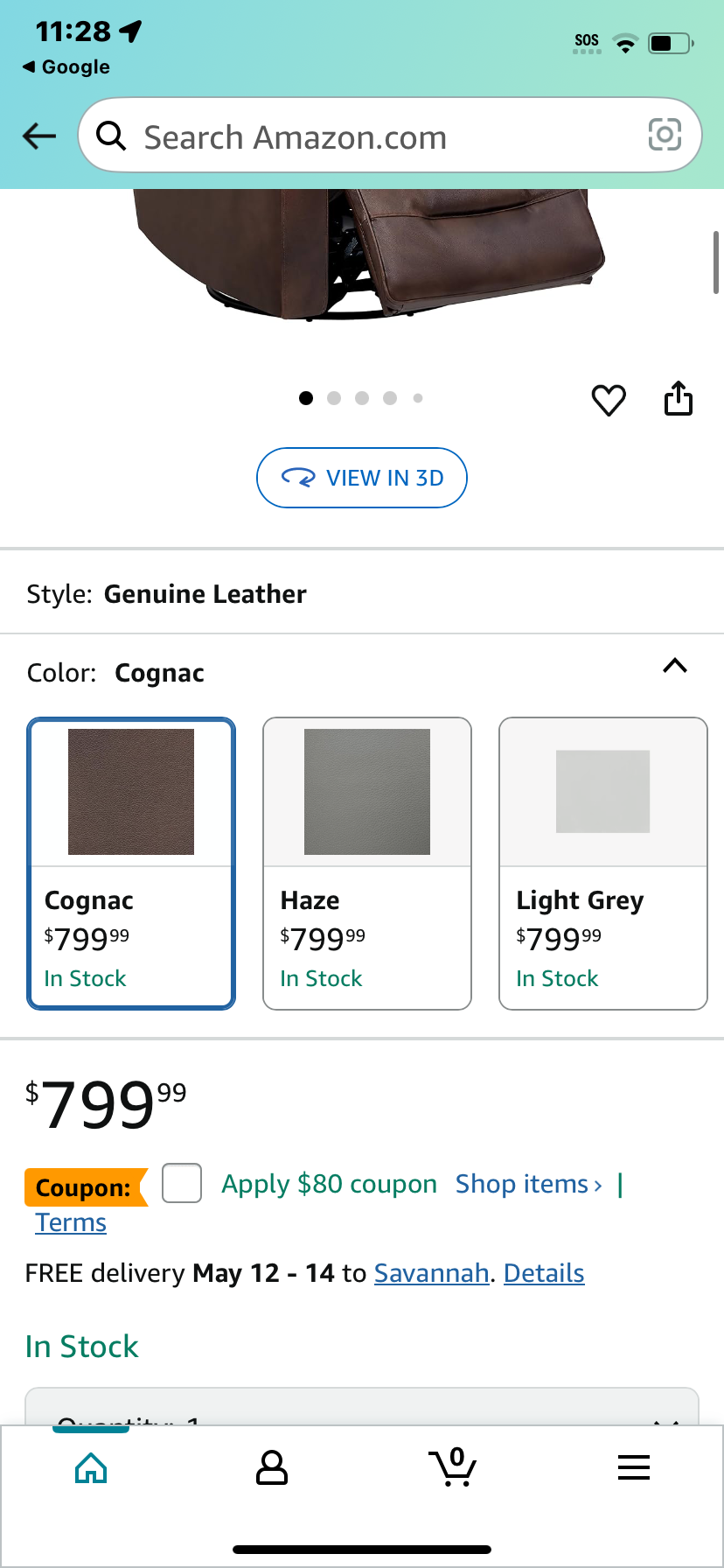Open camera lens search icon
This screenshot has height=1568, width=724.
[665, 135]
